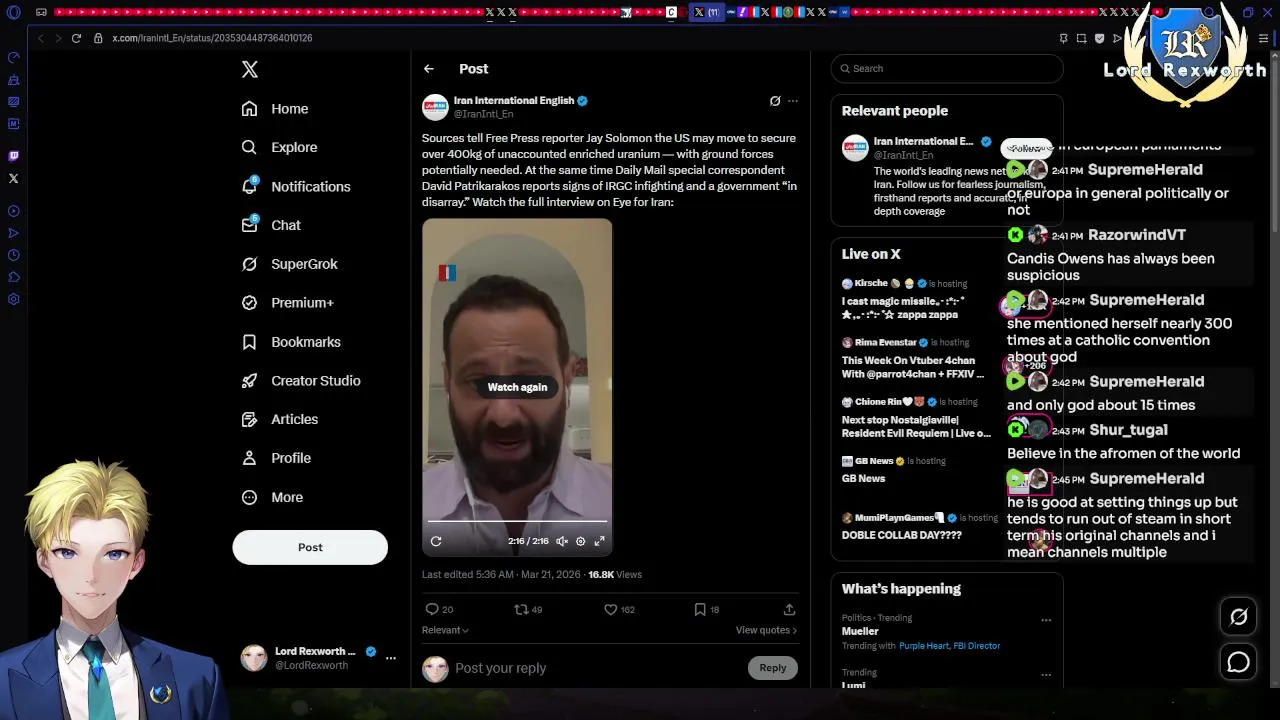Share the post via share icon
The image size is (1280, 720).
[789, 609]
